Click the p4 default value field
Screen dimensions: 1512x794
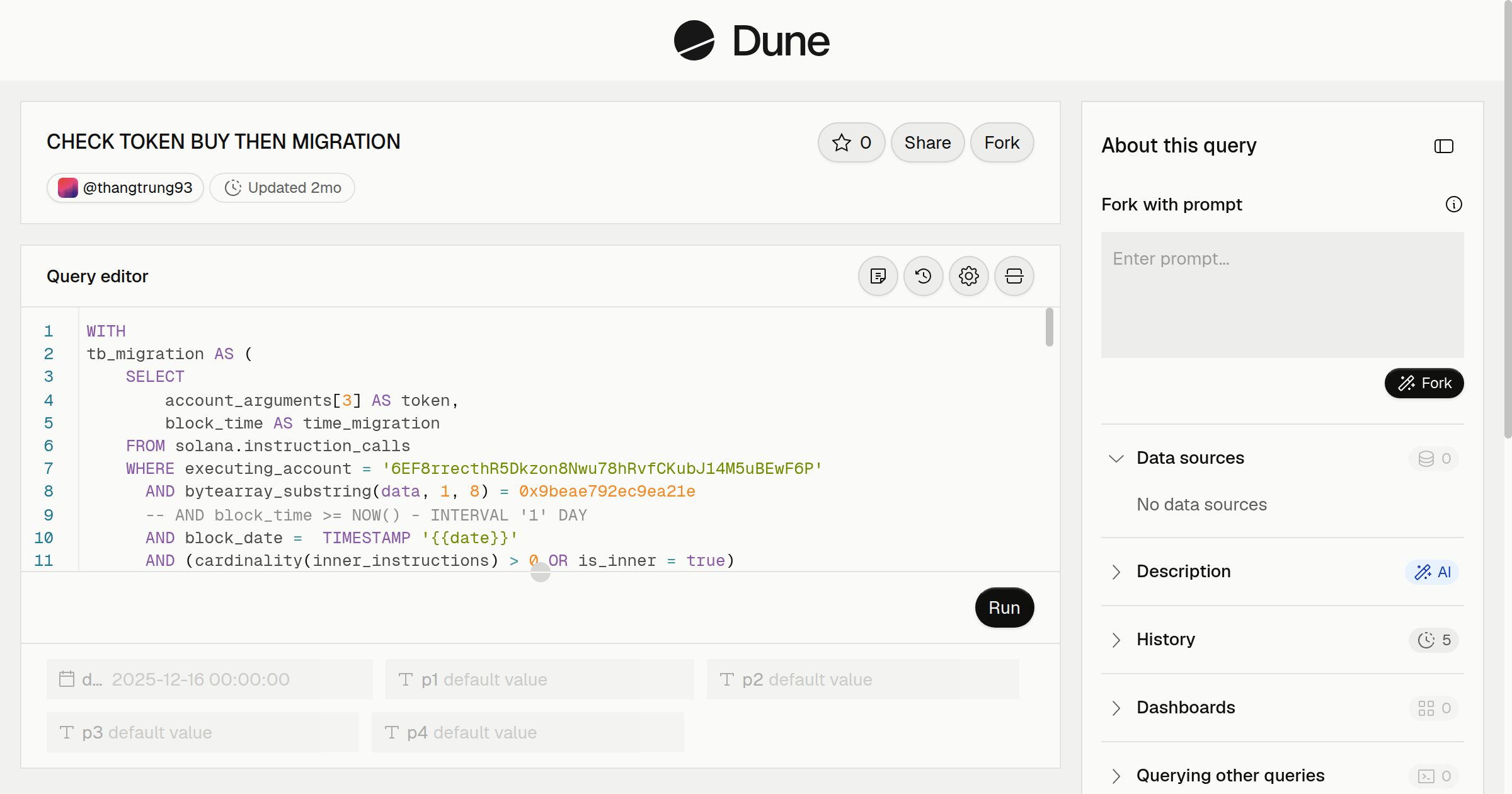[527, 732]
